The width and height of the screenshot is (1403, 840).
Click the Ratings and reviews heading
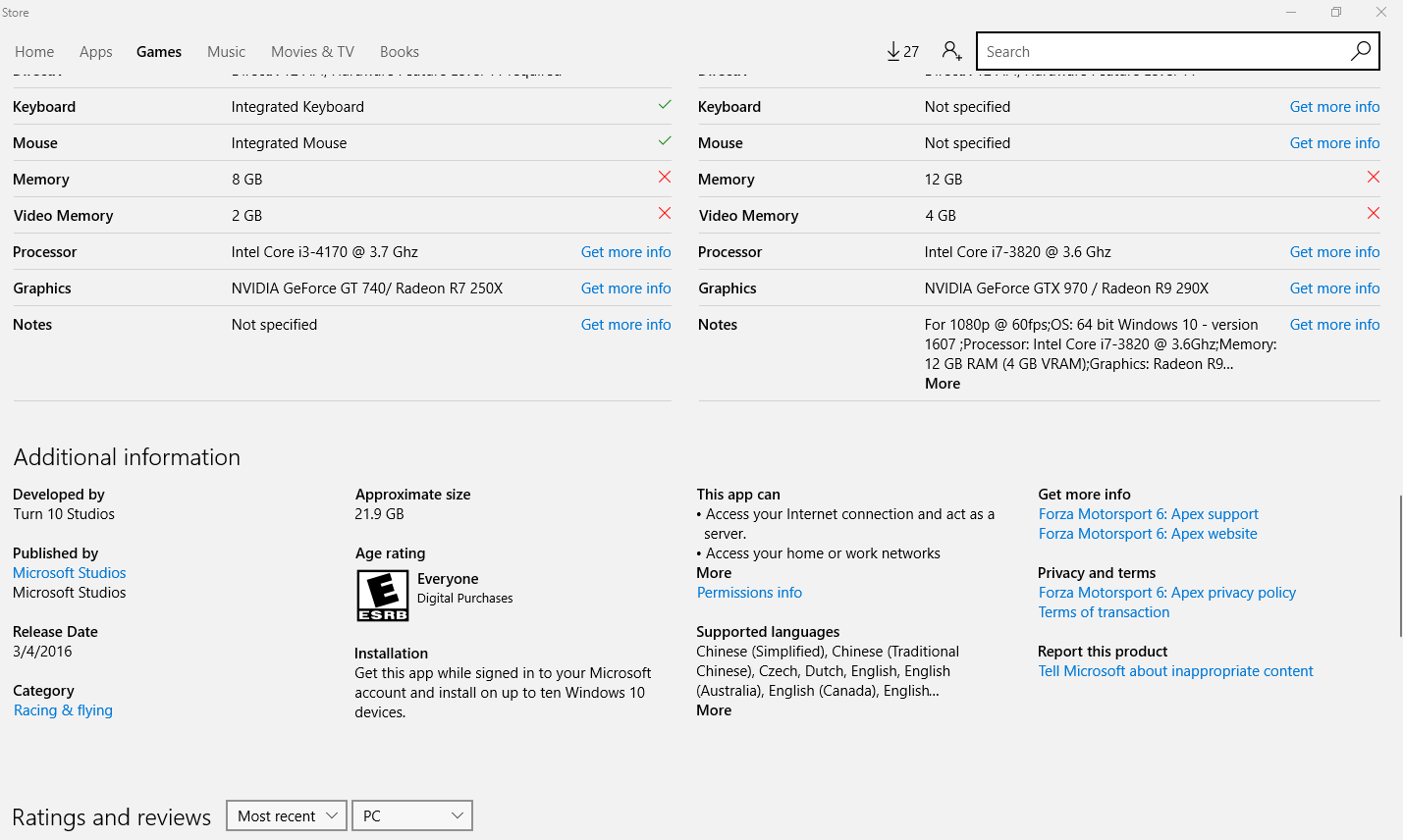click(111, 817)
